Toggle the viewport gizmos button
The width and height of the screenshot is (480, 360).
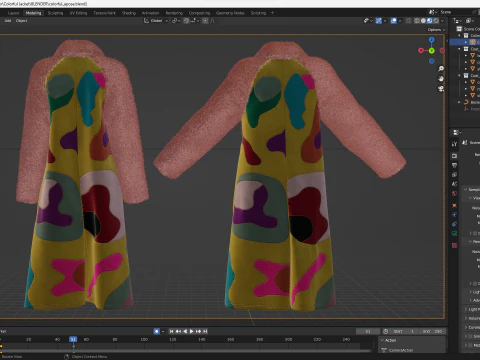click(379, 21)
